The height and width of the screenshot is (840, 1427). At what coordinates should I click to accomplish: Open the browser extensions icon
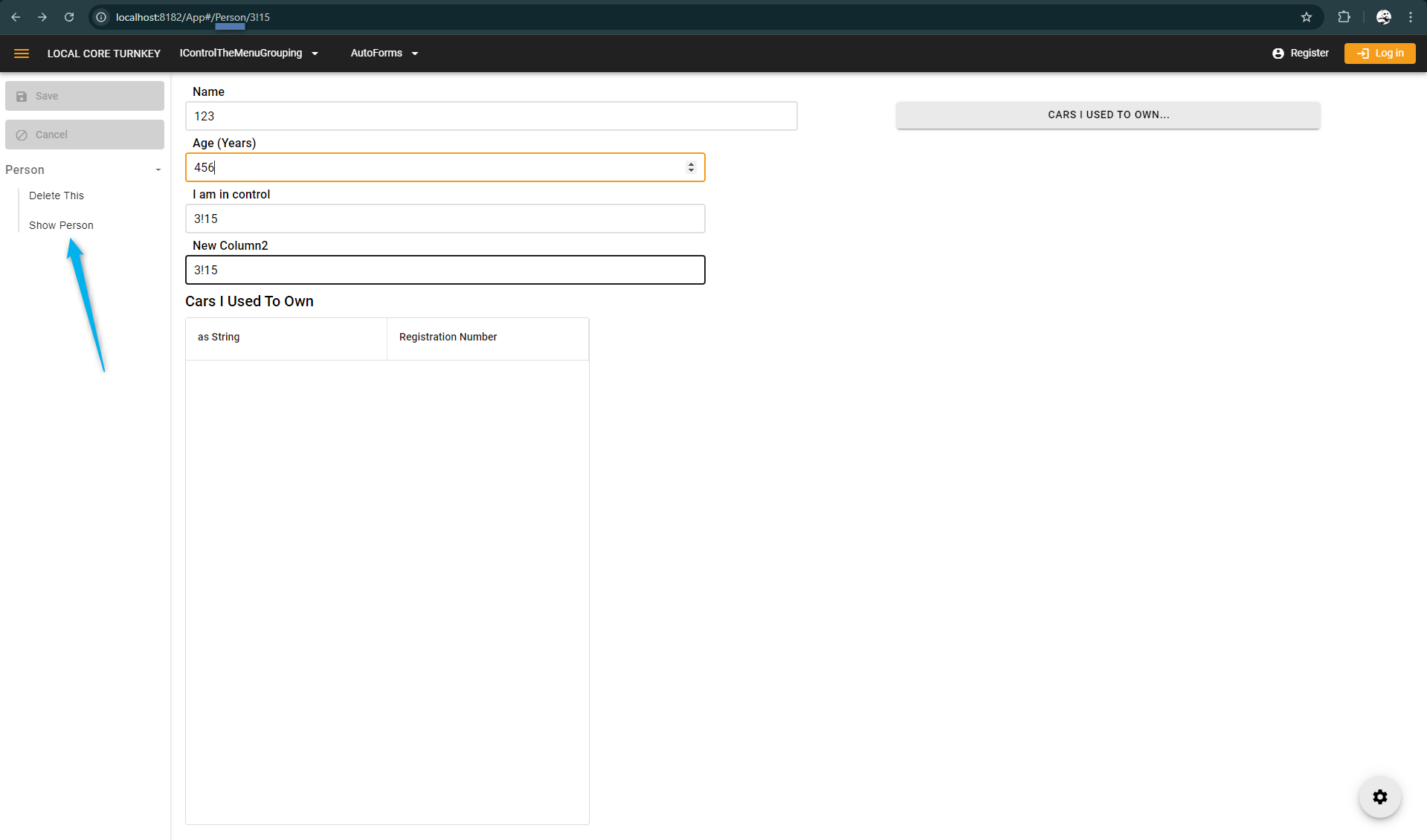click(1344, 17)
